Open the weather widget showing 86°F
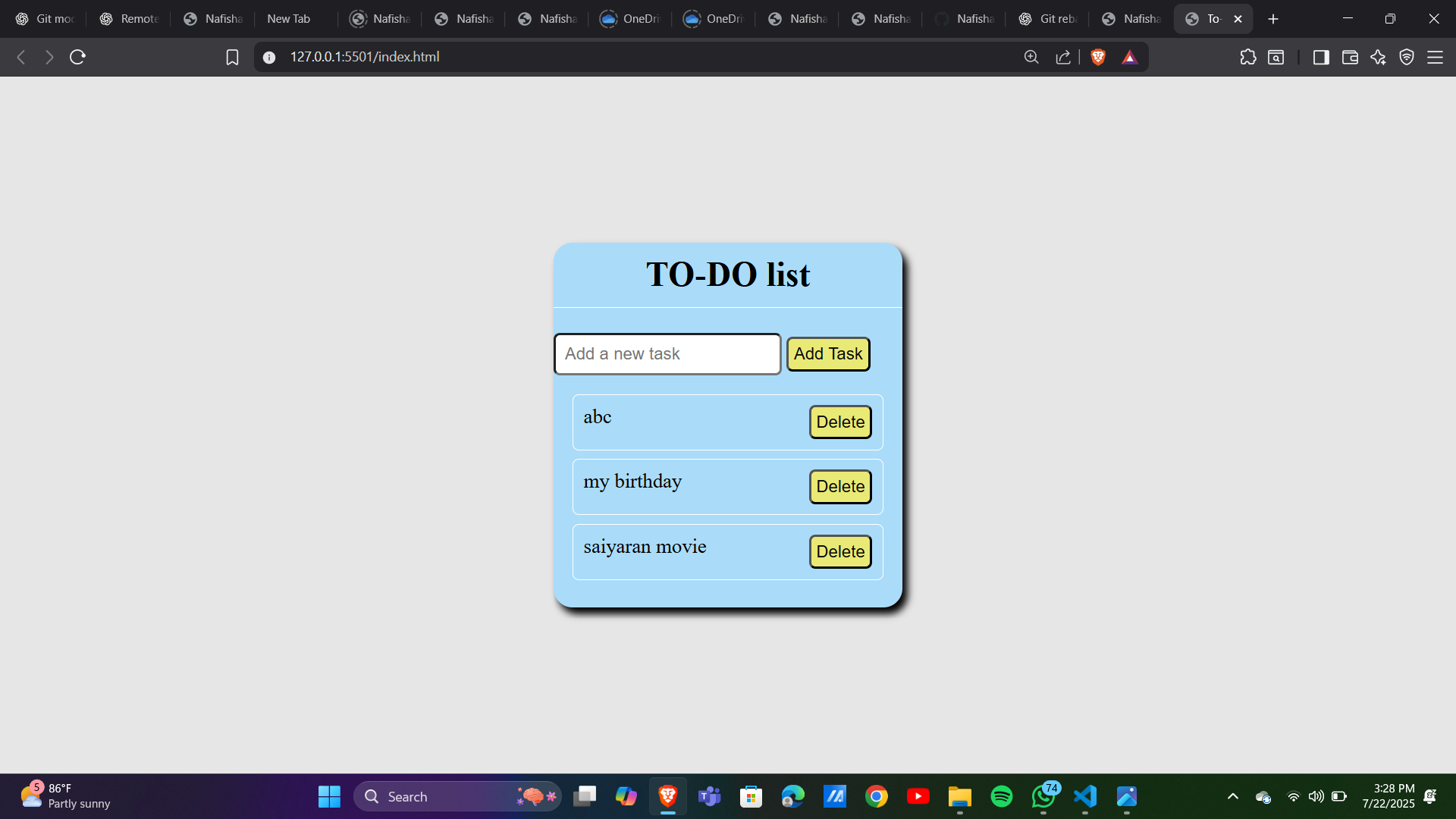Image resolution: width=1456 pixels, height=819 pixels. click(65, 796)
